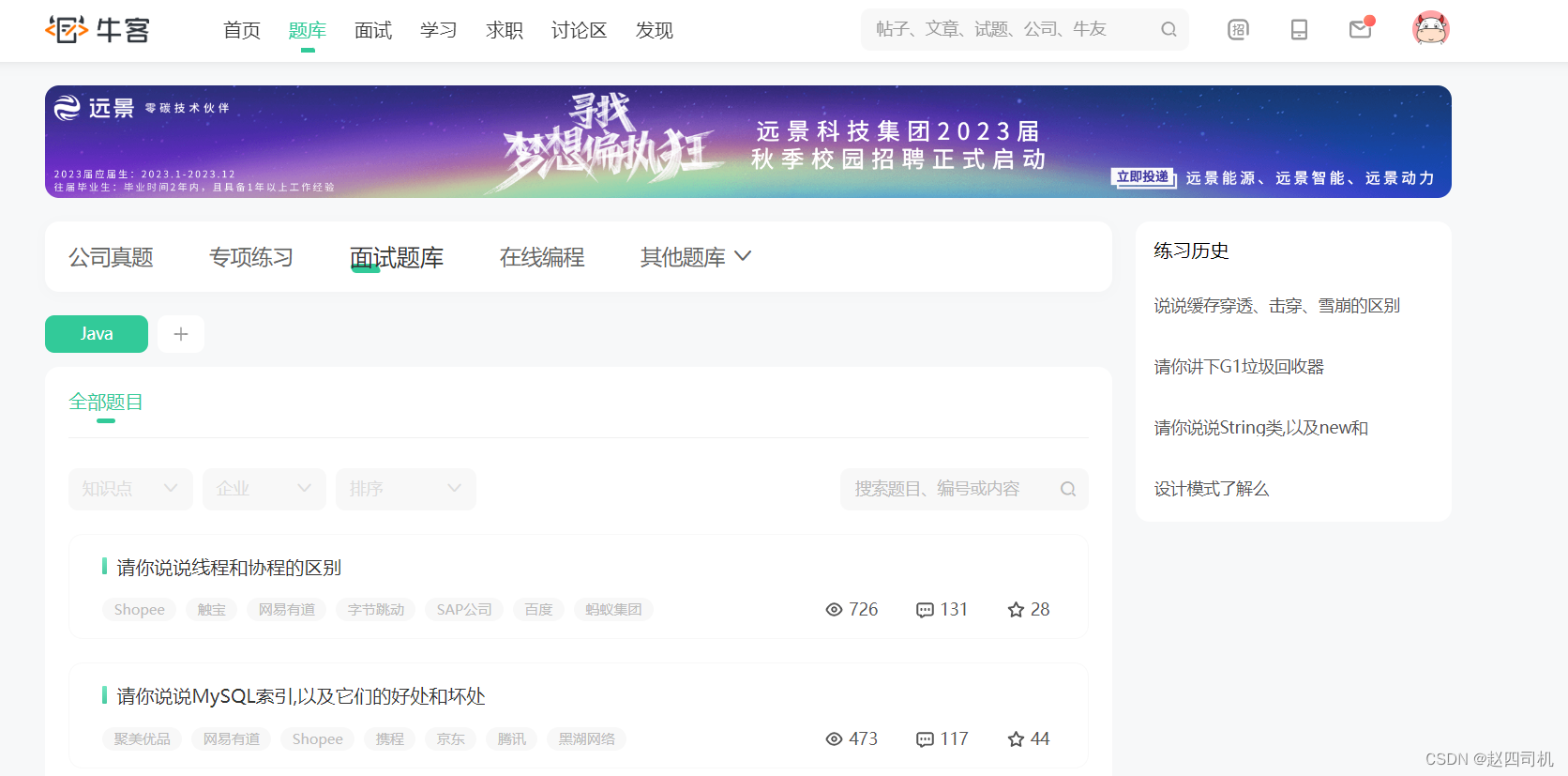Screen dimensions: 1568x776
Task: Open 学习 in top navigation
Action: tap(439, 30)
